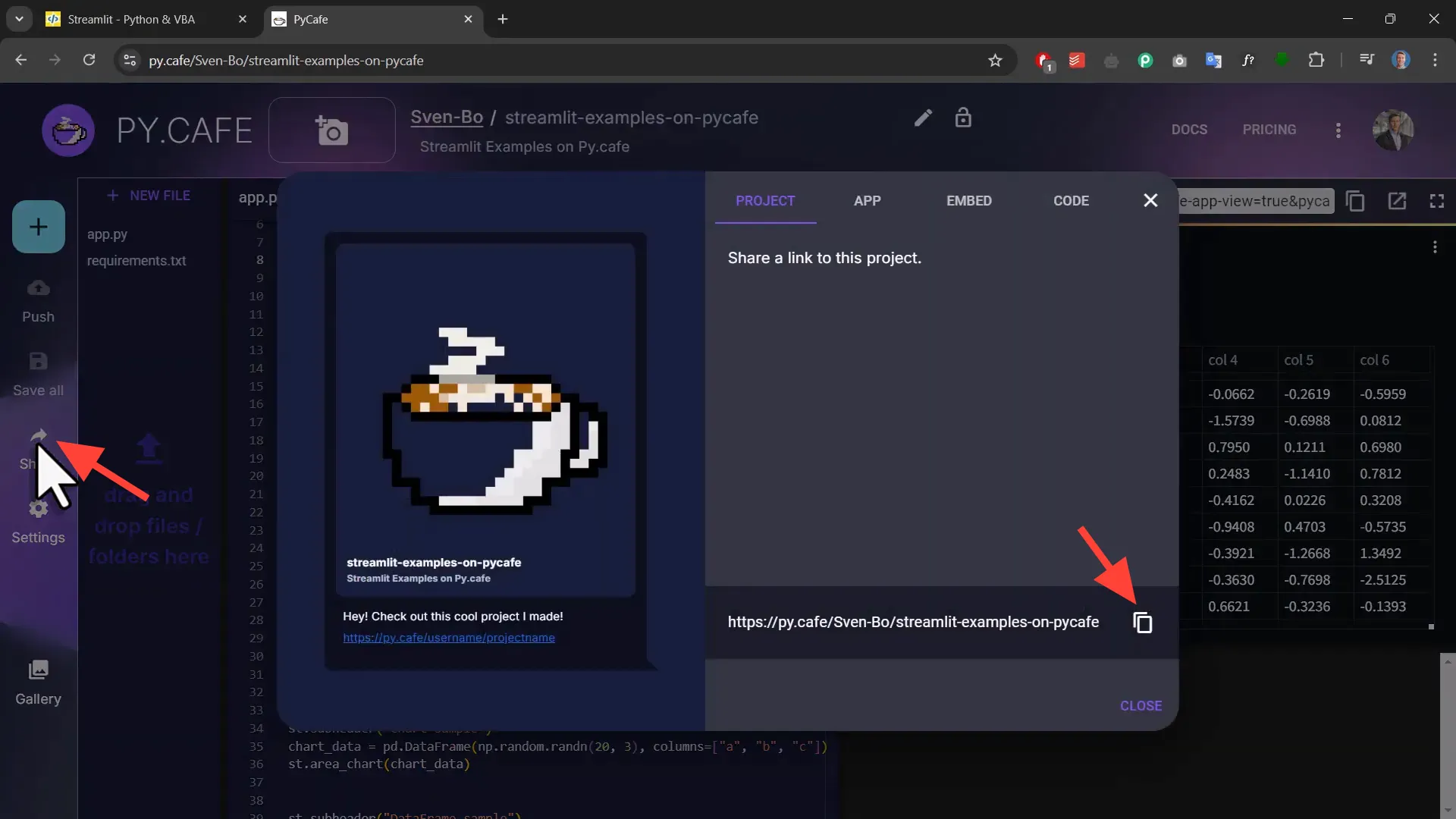The image size is (1456, 819).
Task: Open the Gallery from the sidebar
Action: click(38, 681)
